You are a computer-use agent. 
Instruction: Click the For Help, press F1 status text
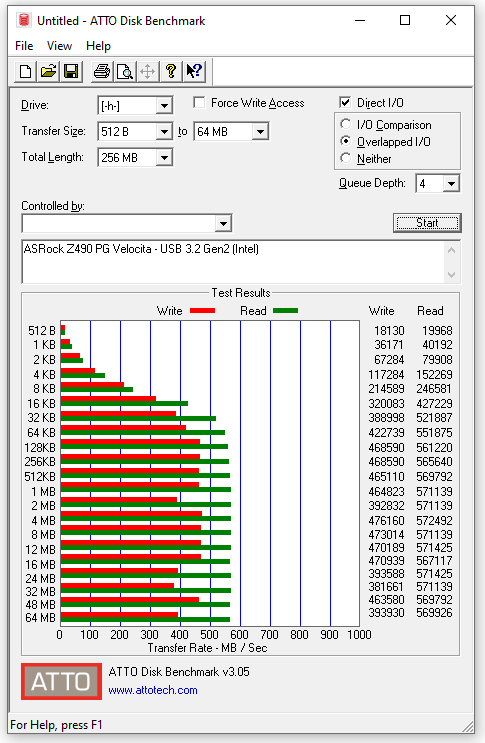pos(56,725)
